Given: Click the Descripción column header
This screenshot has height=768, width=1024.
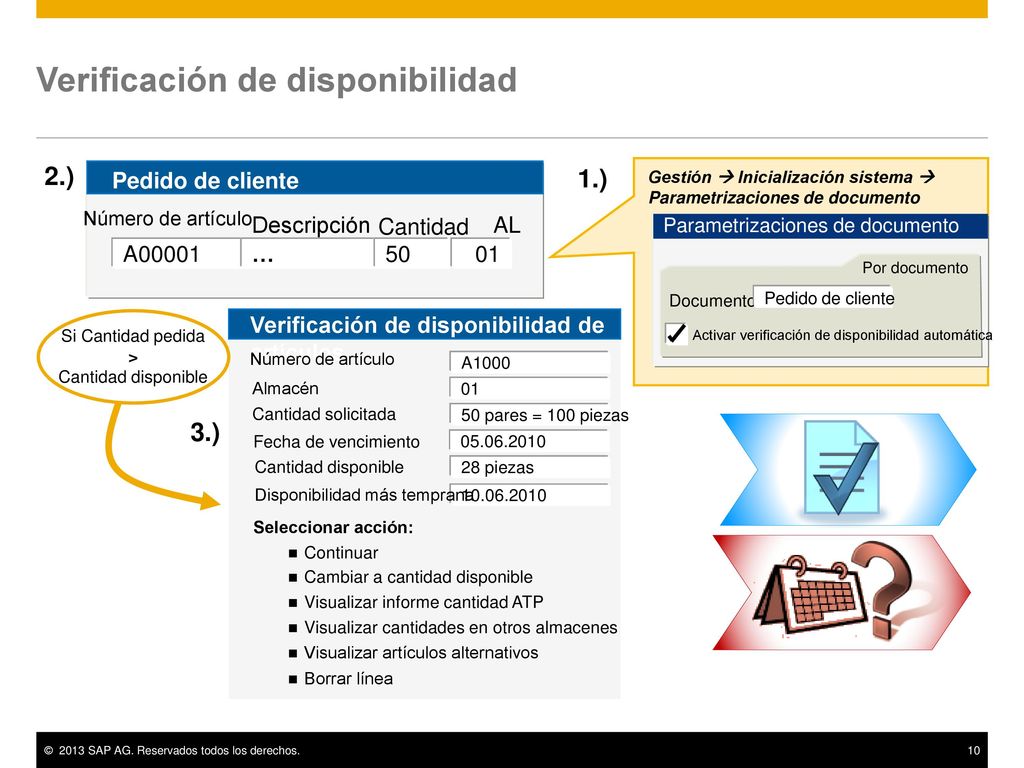Looking at the screenshot, I should tap(311, 225).
